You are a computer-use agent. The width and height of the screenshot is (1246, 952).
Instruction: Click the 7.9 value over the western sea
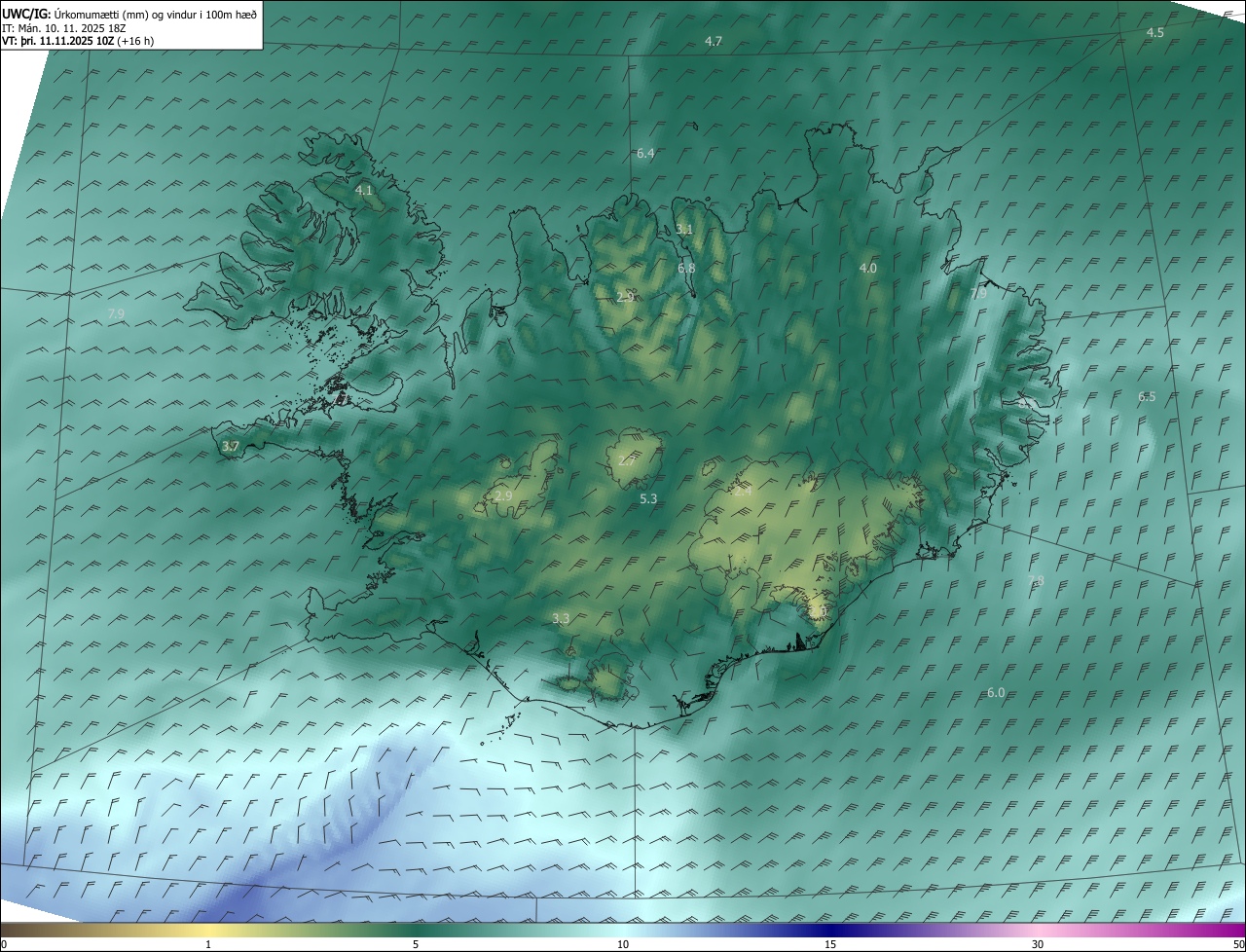click(116, 313)
